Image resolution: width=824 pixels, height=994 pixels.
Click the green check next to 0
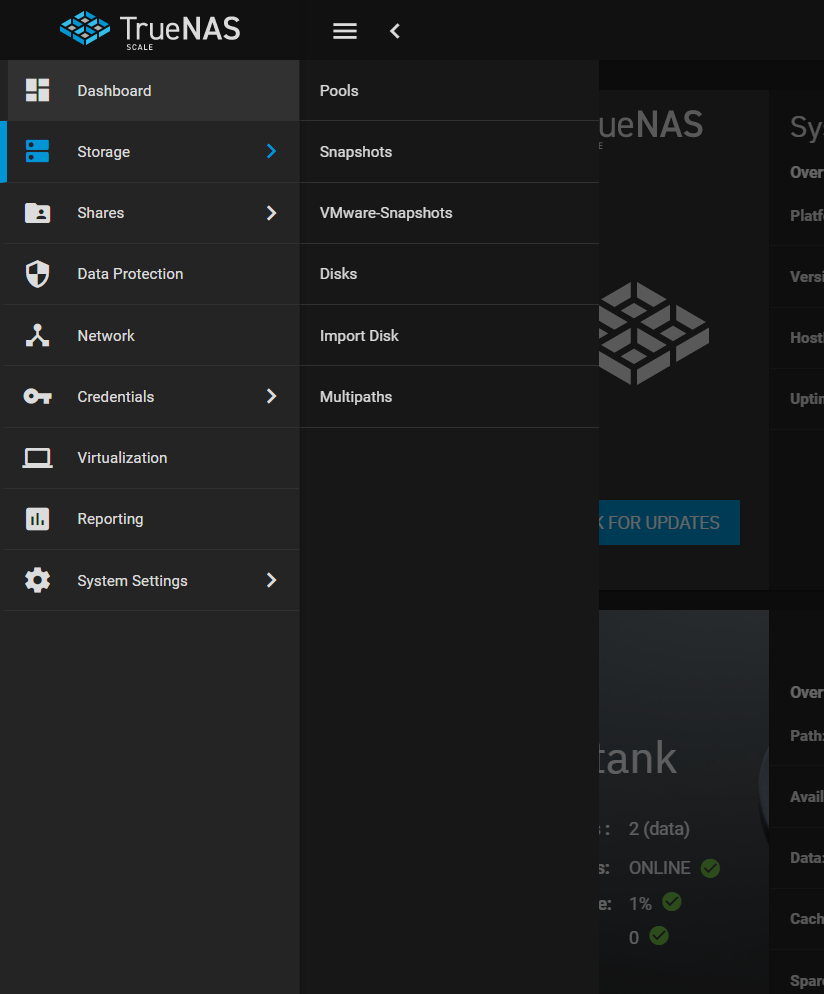coord(659,936)
